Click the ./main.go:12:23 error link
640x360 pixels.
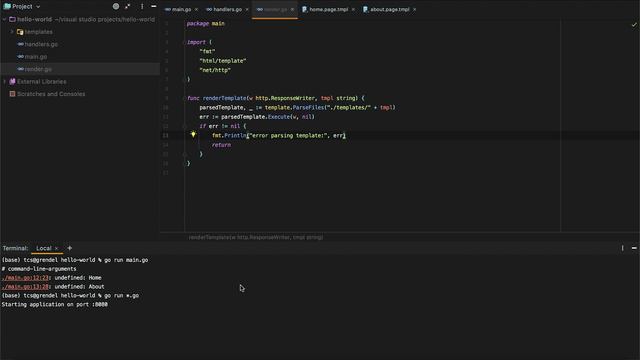pyautogui.click(x=25, y=278)
